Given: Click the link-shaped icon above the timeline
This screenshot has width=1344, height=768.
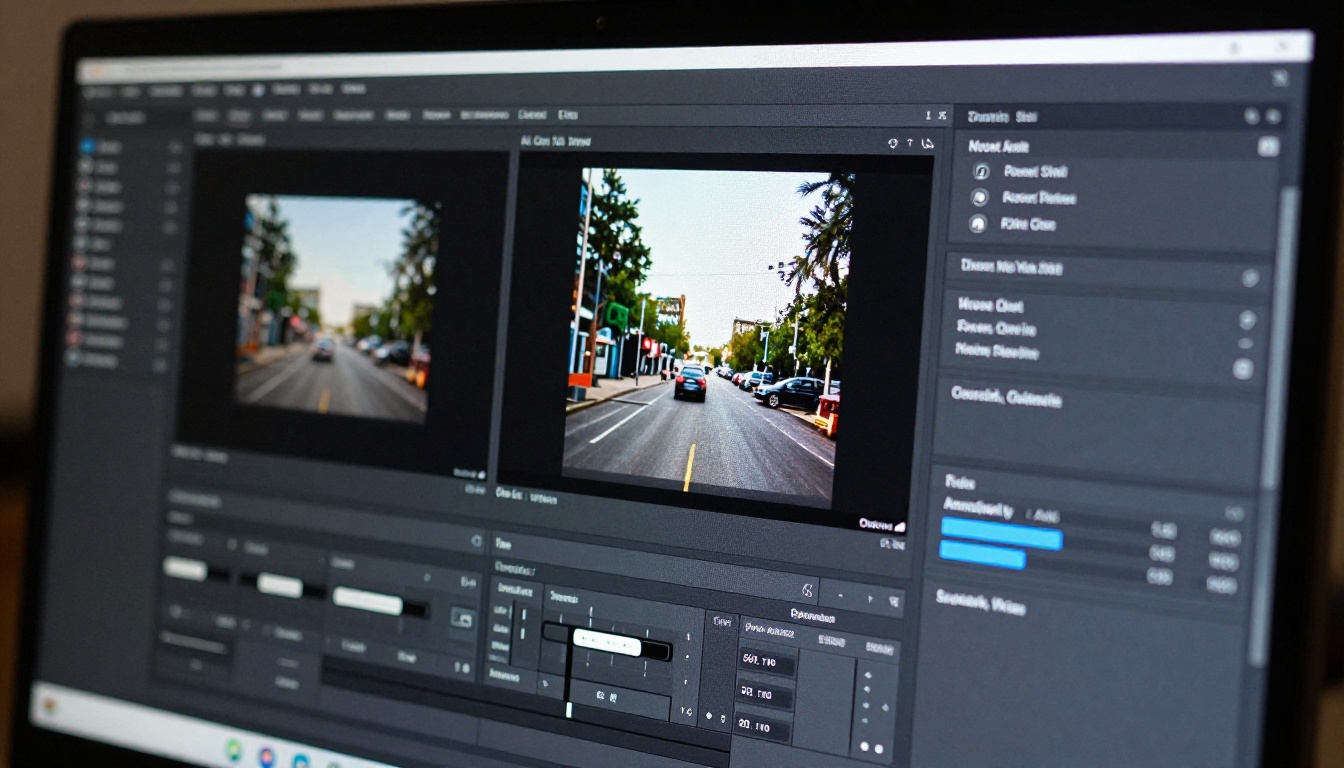Looking at the screenshot, I should click(x=807, y=591).
